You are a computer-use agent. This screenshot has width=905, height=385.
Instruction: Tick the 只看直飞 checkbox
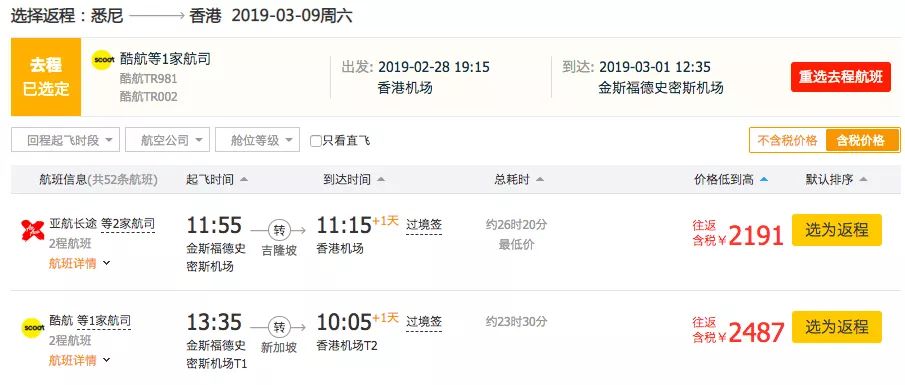coord(316,141)
